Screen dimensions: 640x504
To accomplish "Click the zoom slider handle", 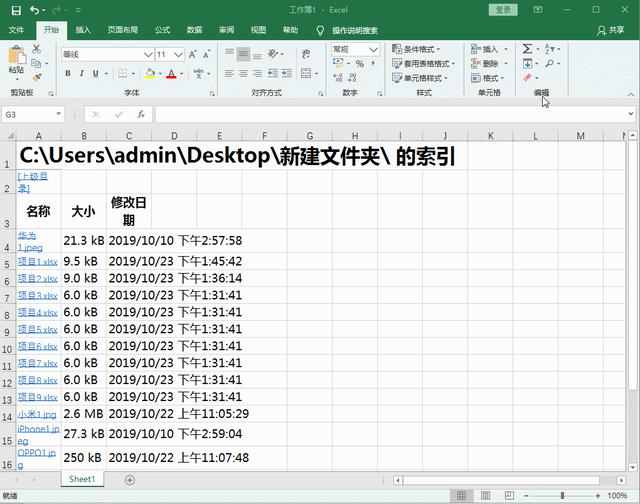I will pos(562,496).
